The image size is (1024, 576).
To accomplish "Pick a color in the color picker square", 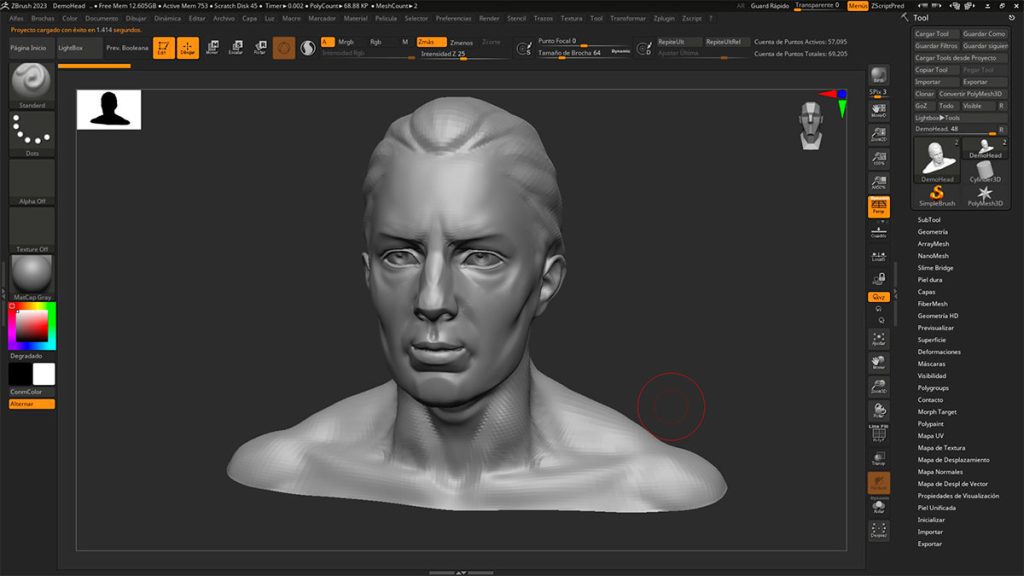I will click(x=32, y=326).
